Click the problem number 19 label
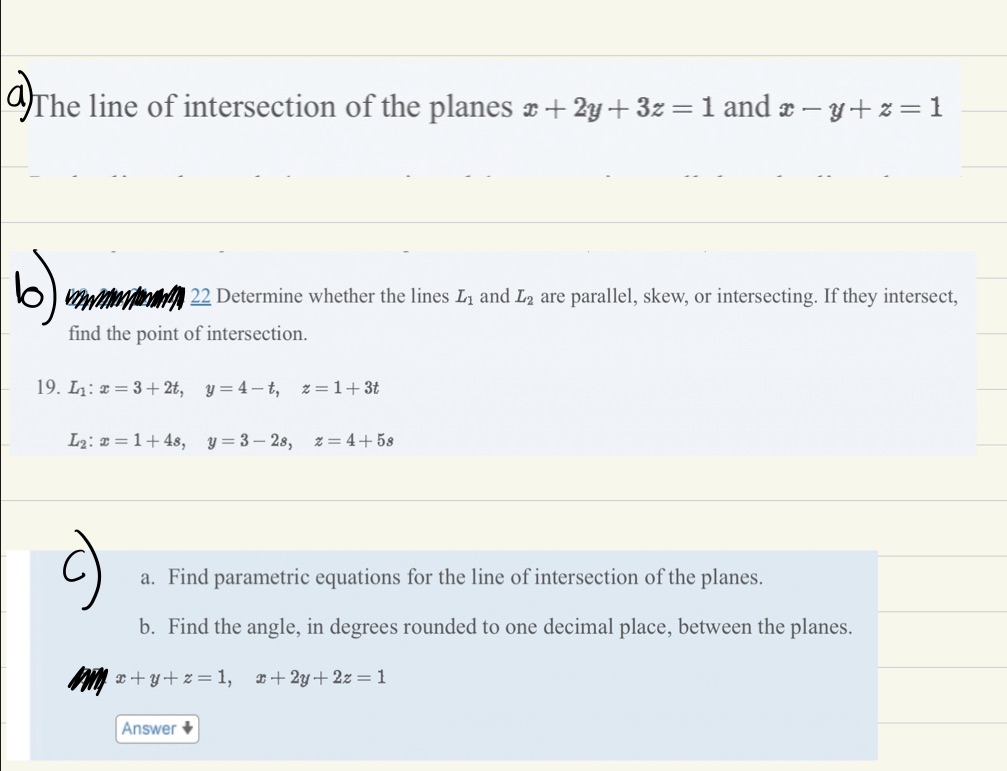Viewport: 1007px width, 771px height. pyautogui.click(x=46, y=387)
